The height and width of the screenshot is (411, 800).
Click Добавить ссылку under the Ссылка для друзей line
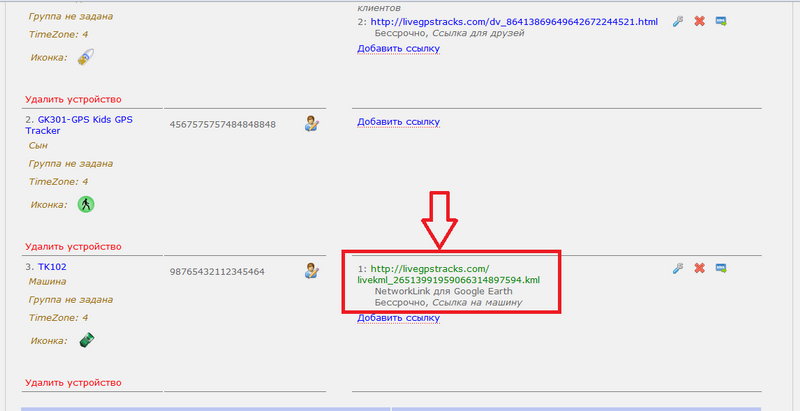(398, 49)
